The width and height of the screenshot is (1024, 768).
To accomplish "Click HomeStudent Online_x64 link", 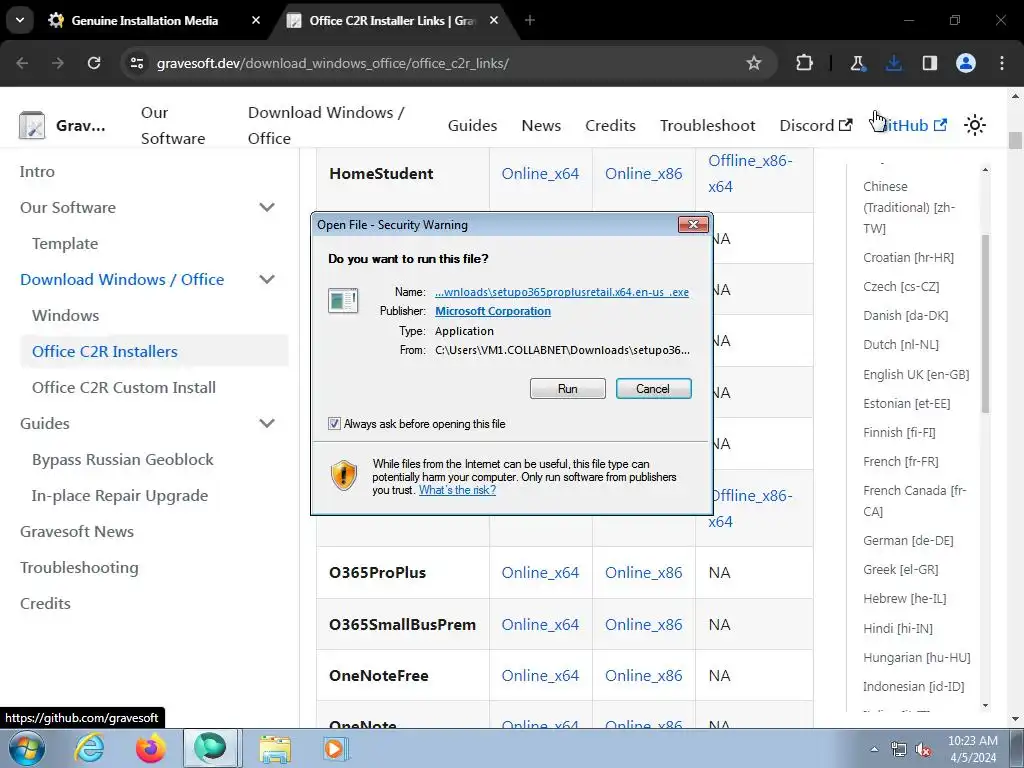I will pyautogui.click(x=540, y=174).
